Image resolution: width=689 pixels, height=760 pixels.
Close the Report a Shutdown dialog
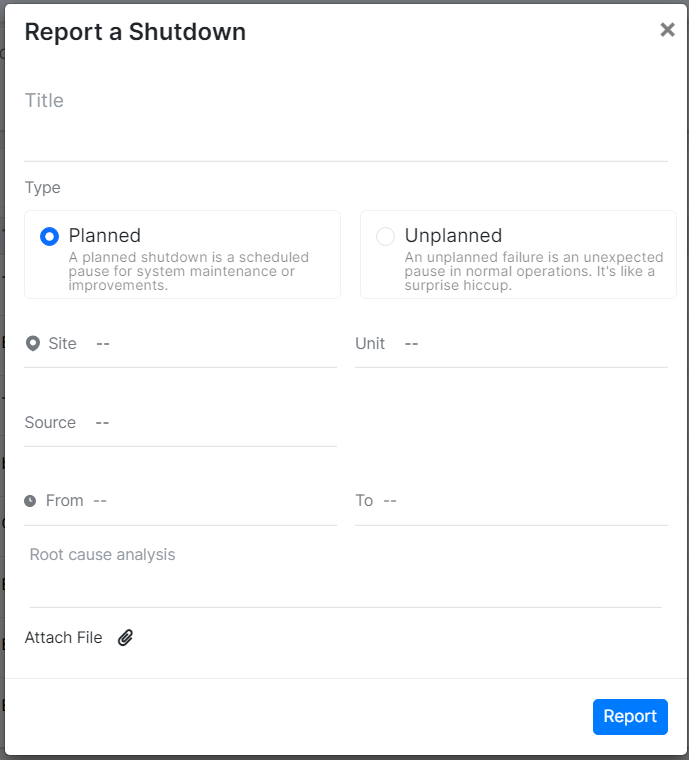pos(667,30)
